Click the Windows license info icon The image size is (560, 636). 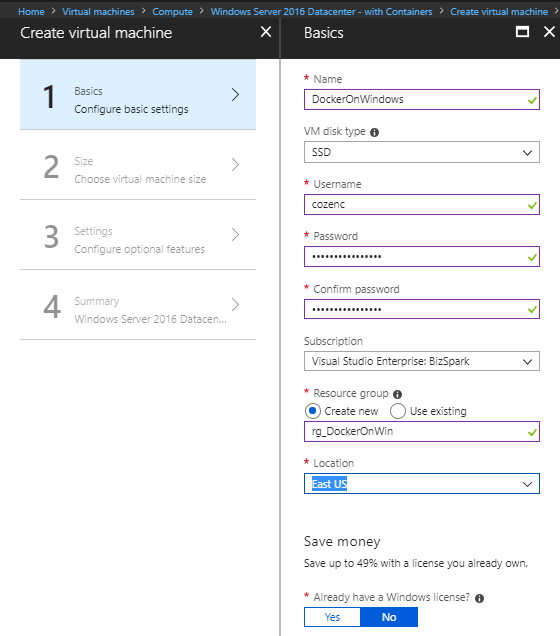click(479, 598)
